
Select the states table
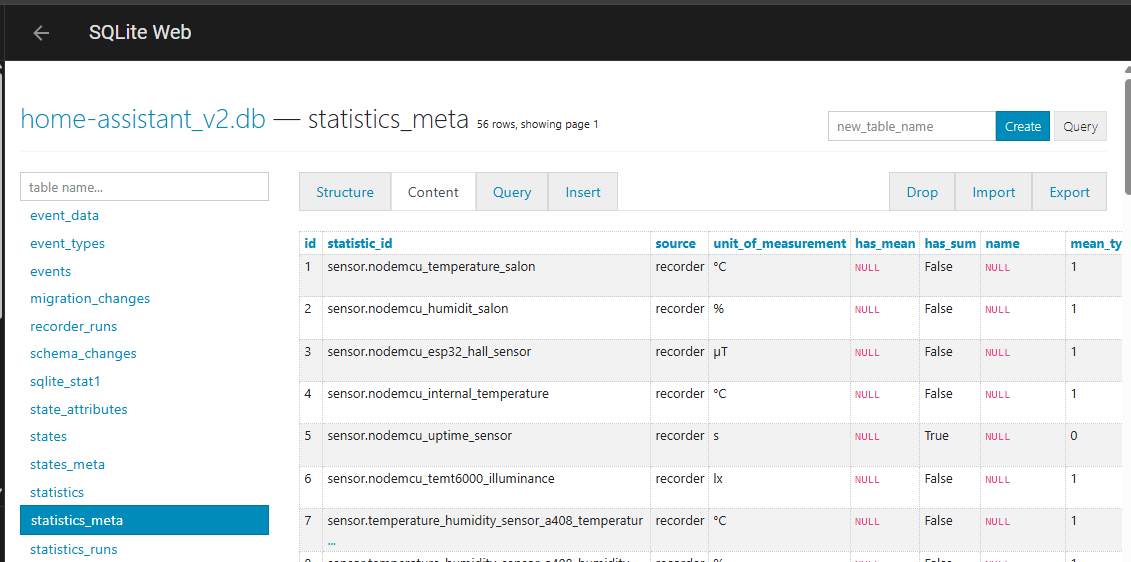[x=48, y=436]
